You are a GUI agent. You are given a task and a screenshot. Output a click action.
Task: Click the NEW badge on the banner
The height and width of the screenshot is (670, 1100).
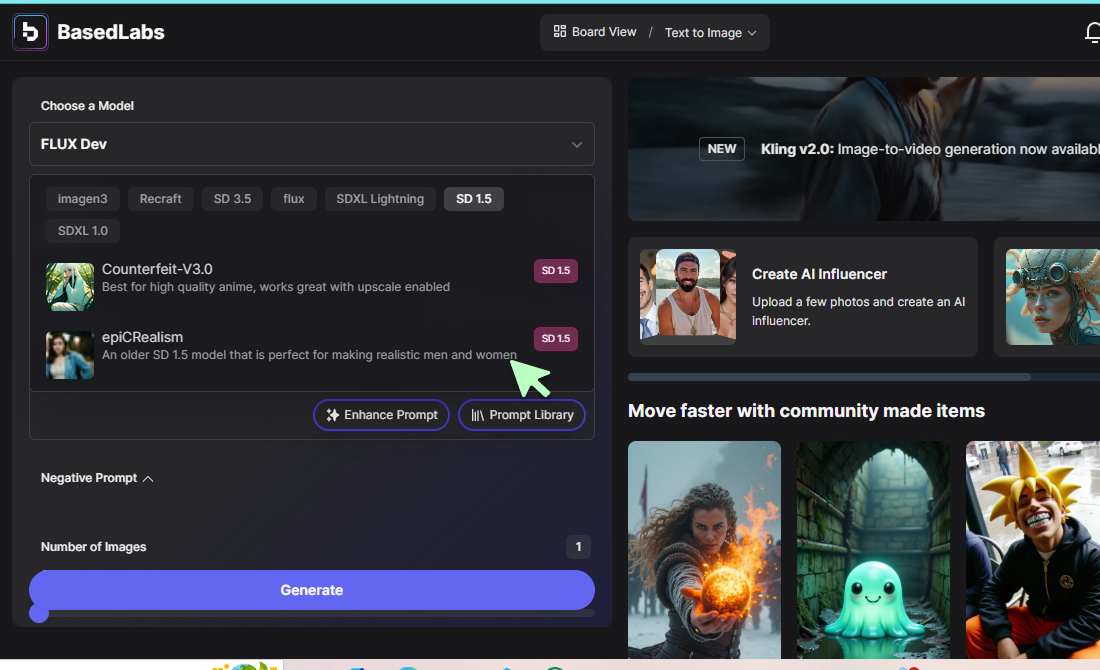722,149
